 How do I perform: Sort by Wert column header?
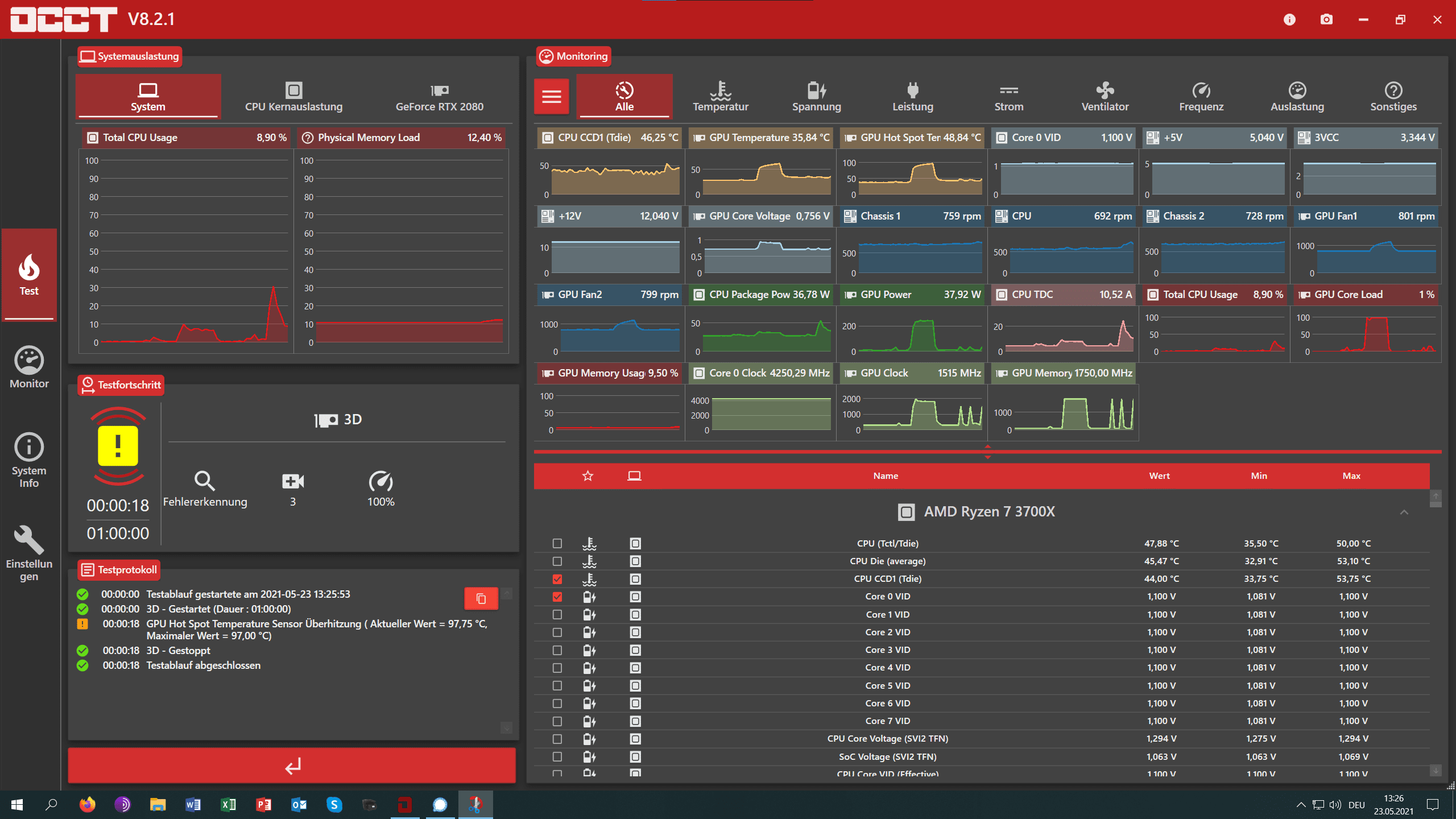click(1159, 475)
